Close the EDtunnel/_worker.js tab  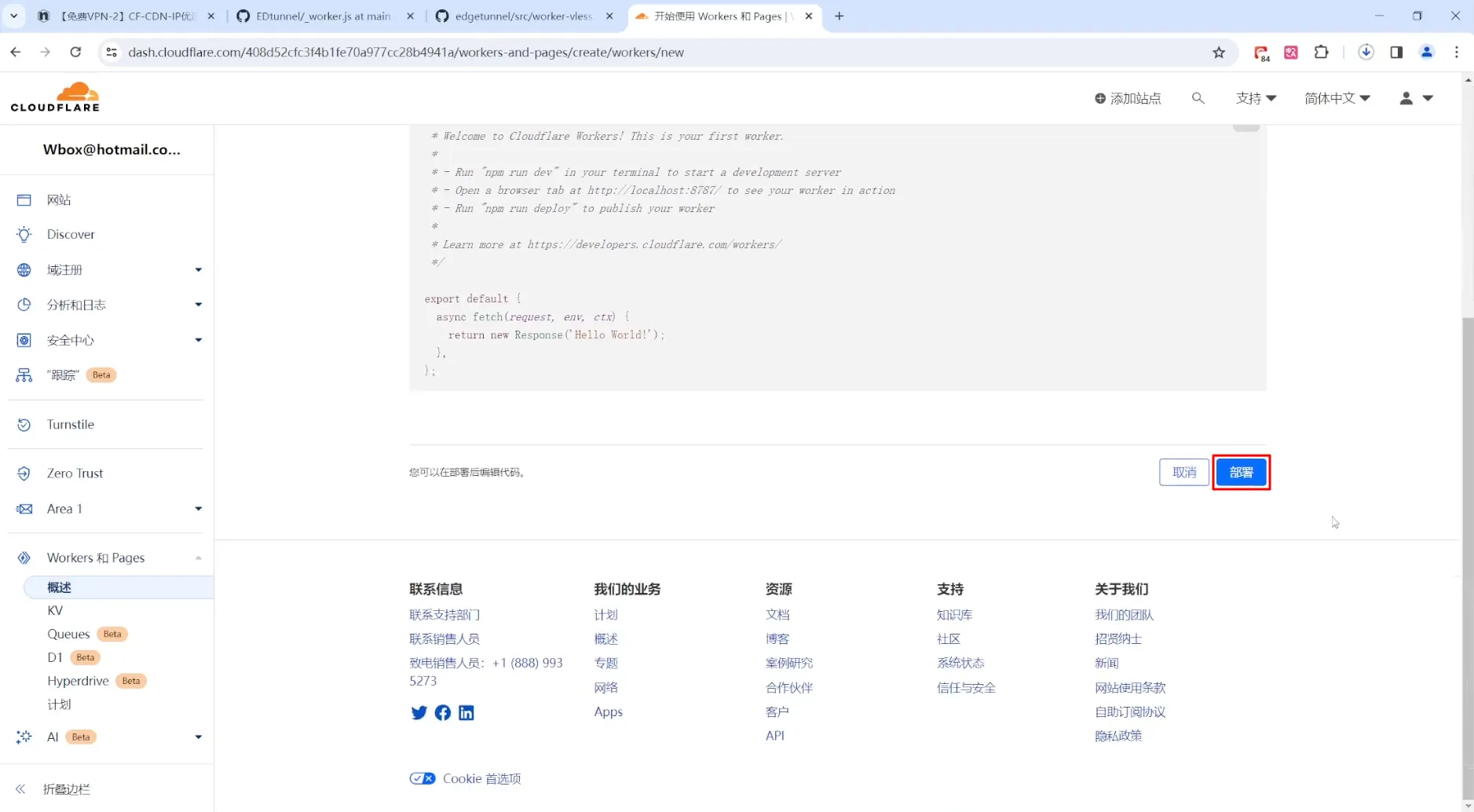[x=410, y=16]
